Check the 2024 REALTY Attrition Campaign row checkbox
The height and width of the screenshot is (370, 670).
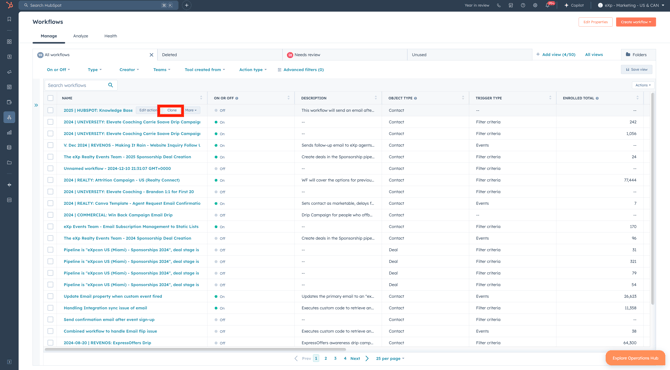[x=50, y=180]
